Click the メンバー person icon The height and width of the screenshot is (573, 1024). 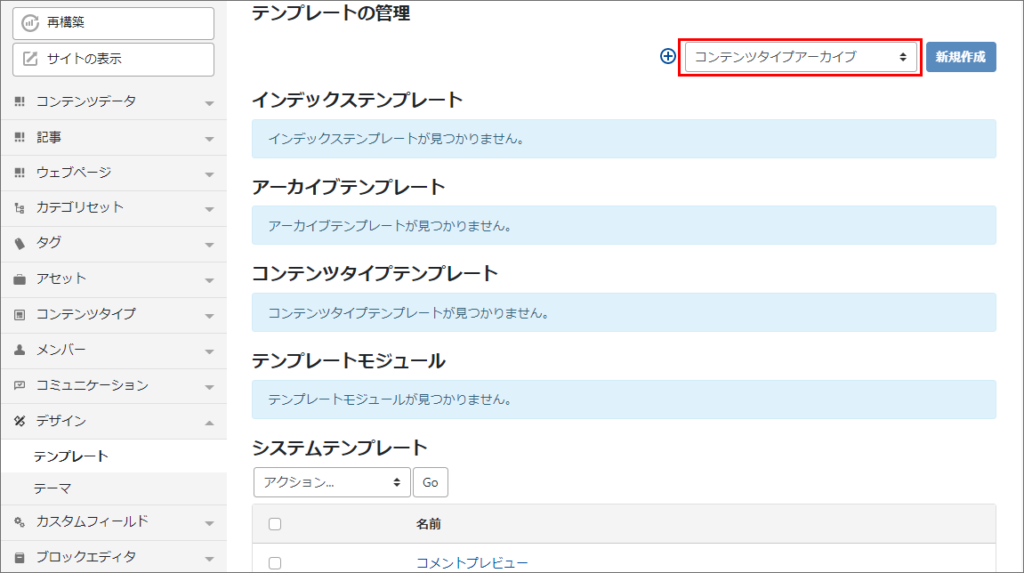click(x=20, y=350)
